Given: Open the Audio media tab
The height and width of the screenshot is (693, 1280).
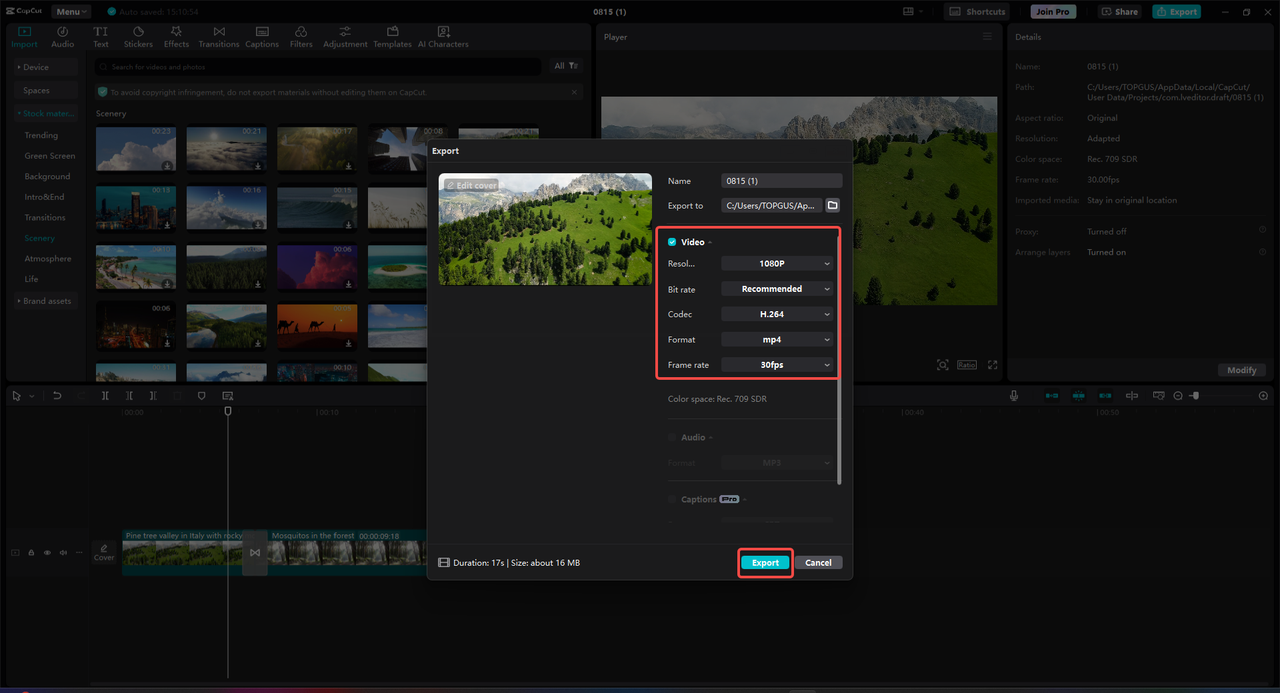Looking at the screenshot, I should coord(62,38).
